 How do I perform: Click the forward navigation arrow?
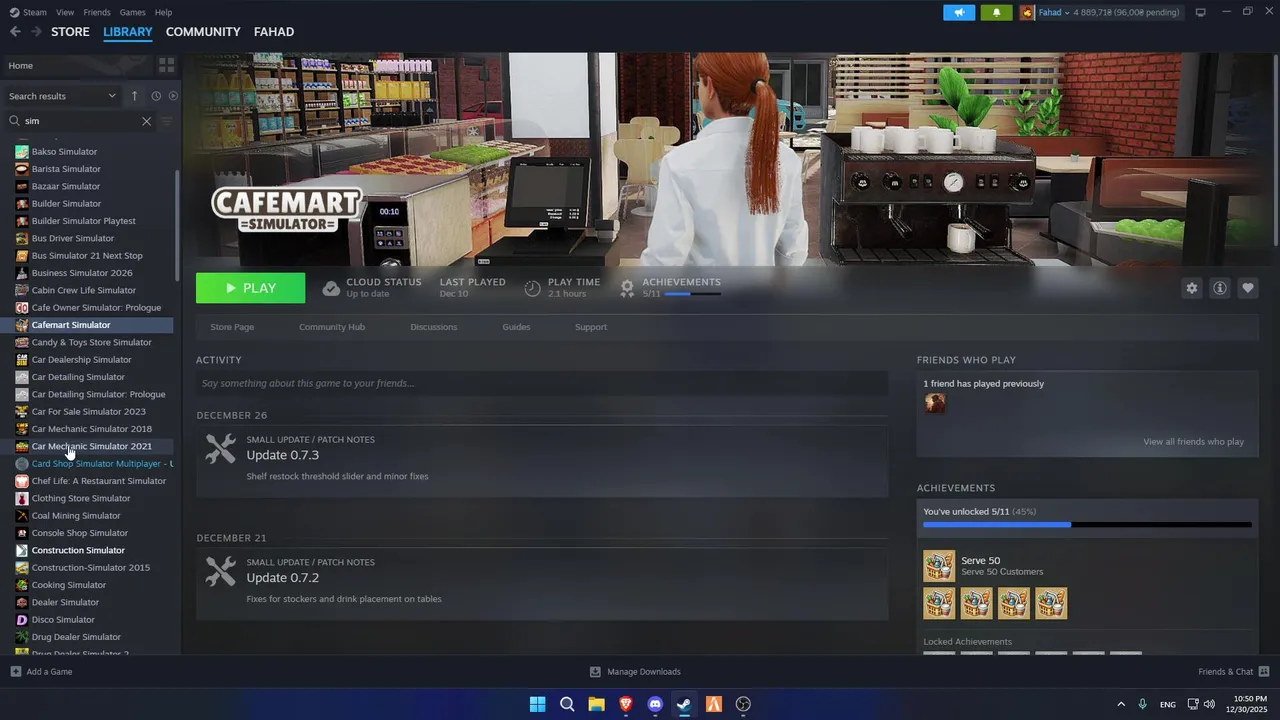point(36,32)
